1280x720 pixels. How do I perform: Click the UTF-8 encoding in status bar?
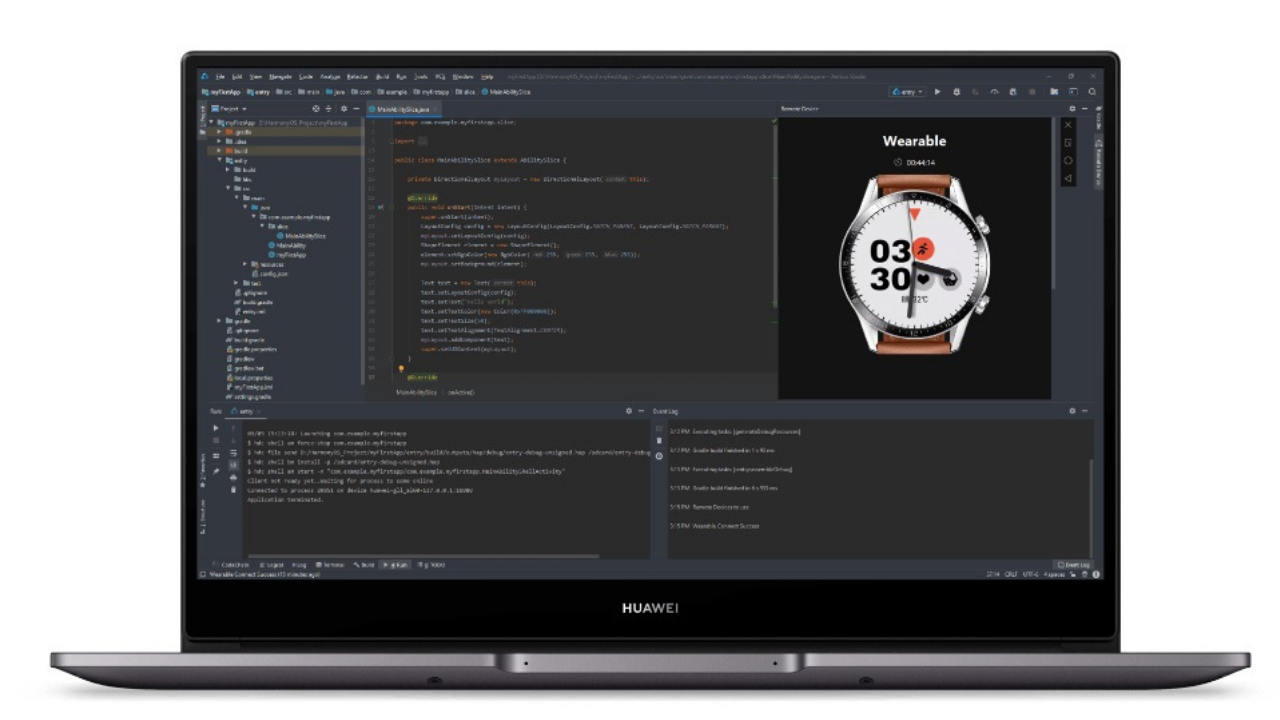click(x=1030, y=575)
